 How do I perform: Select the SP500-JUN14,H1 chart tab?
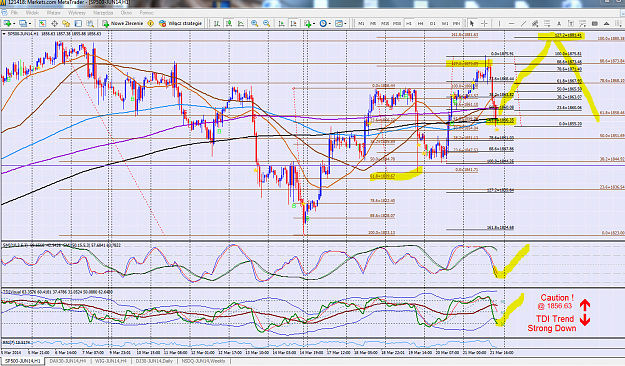(22, 361)
